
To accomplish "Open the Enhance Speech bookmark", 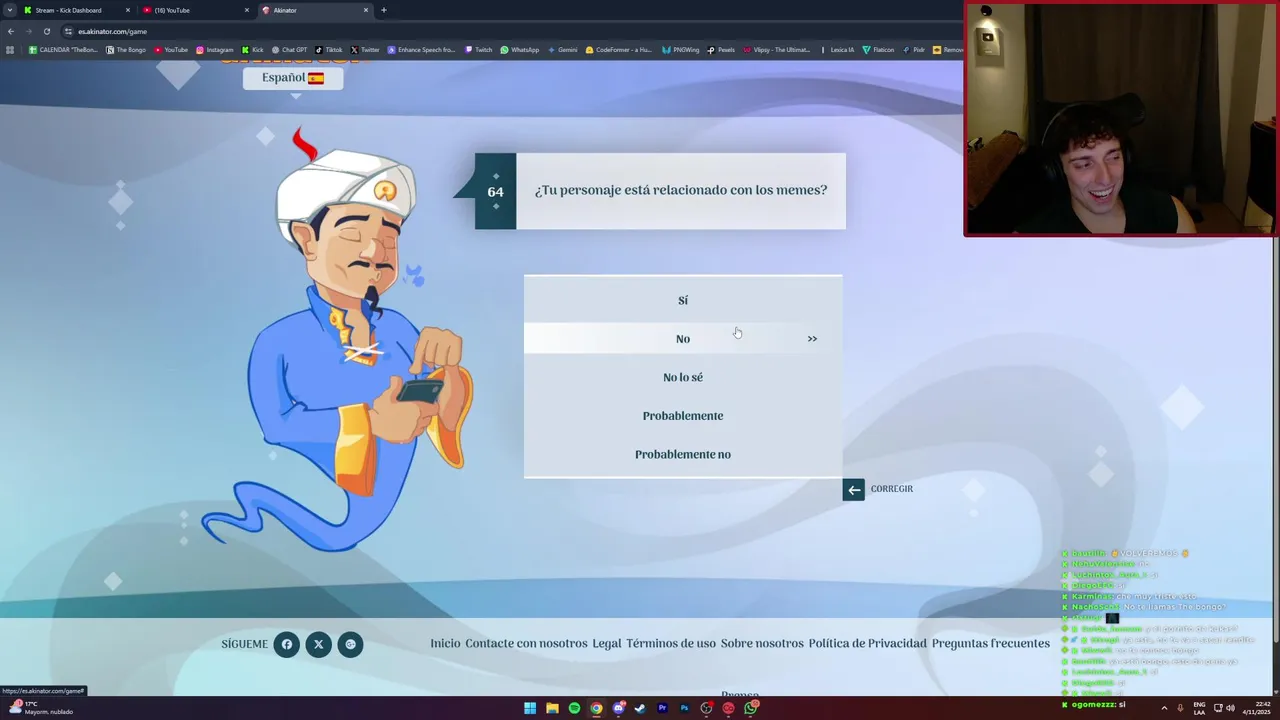I will [x=421, y=50].
